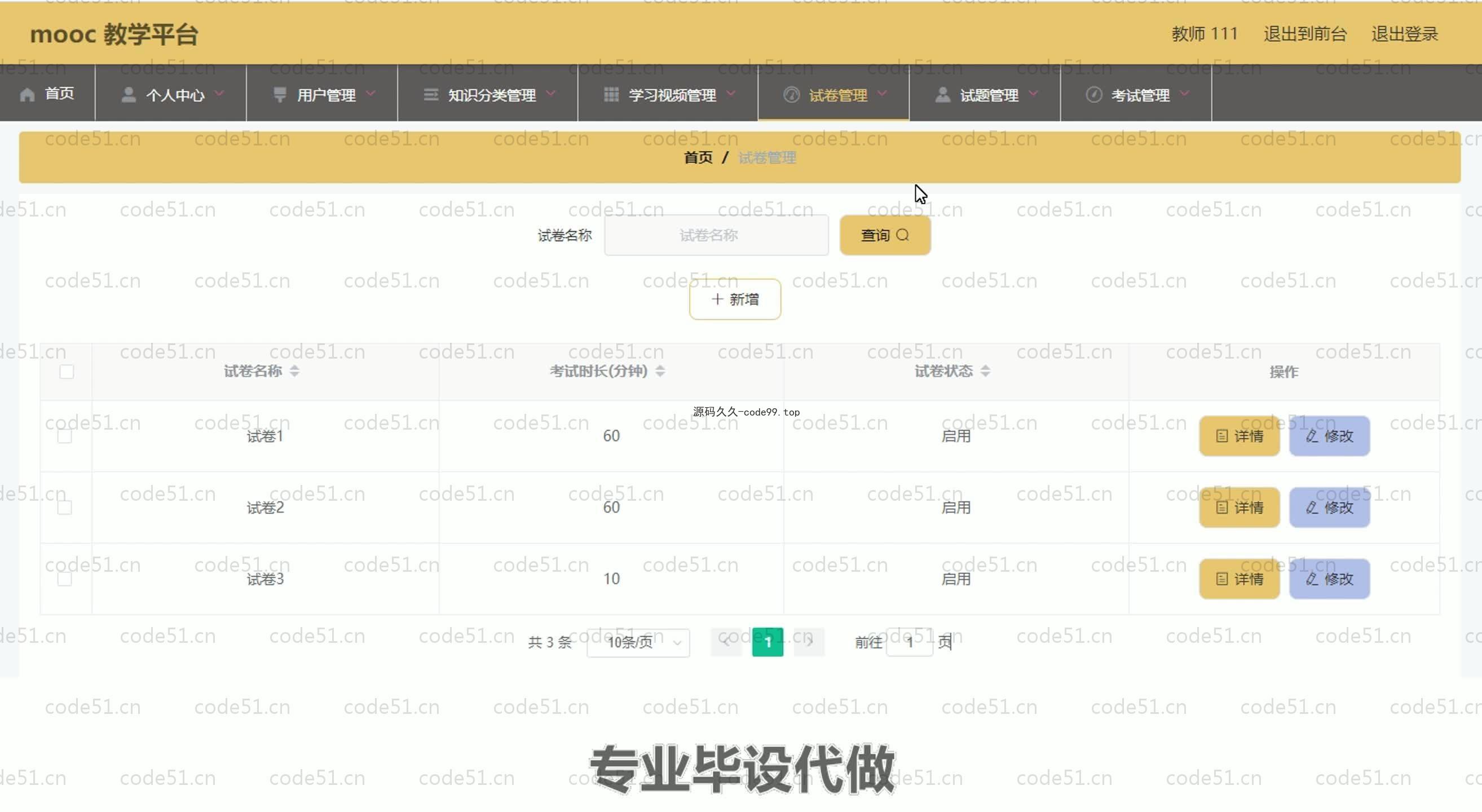1482x812 pixels.
Task: Check the 试卷1 row checkbox
Action: (65, 436)
